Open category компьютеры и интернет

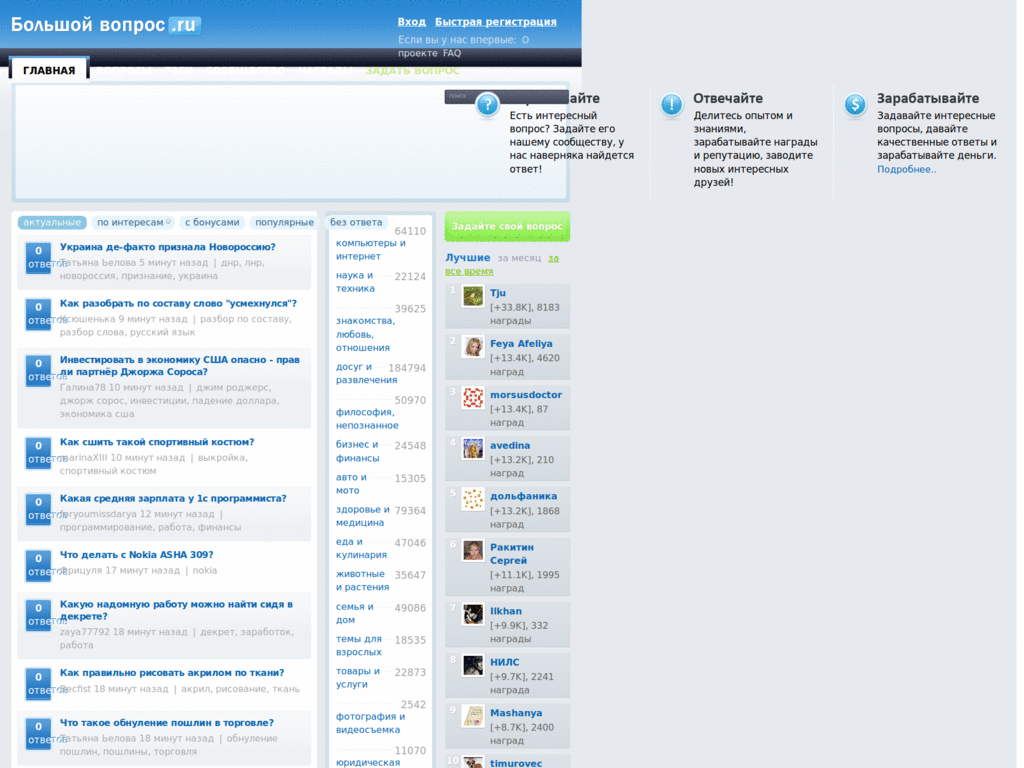click(x=370, y=249)
